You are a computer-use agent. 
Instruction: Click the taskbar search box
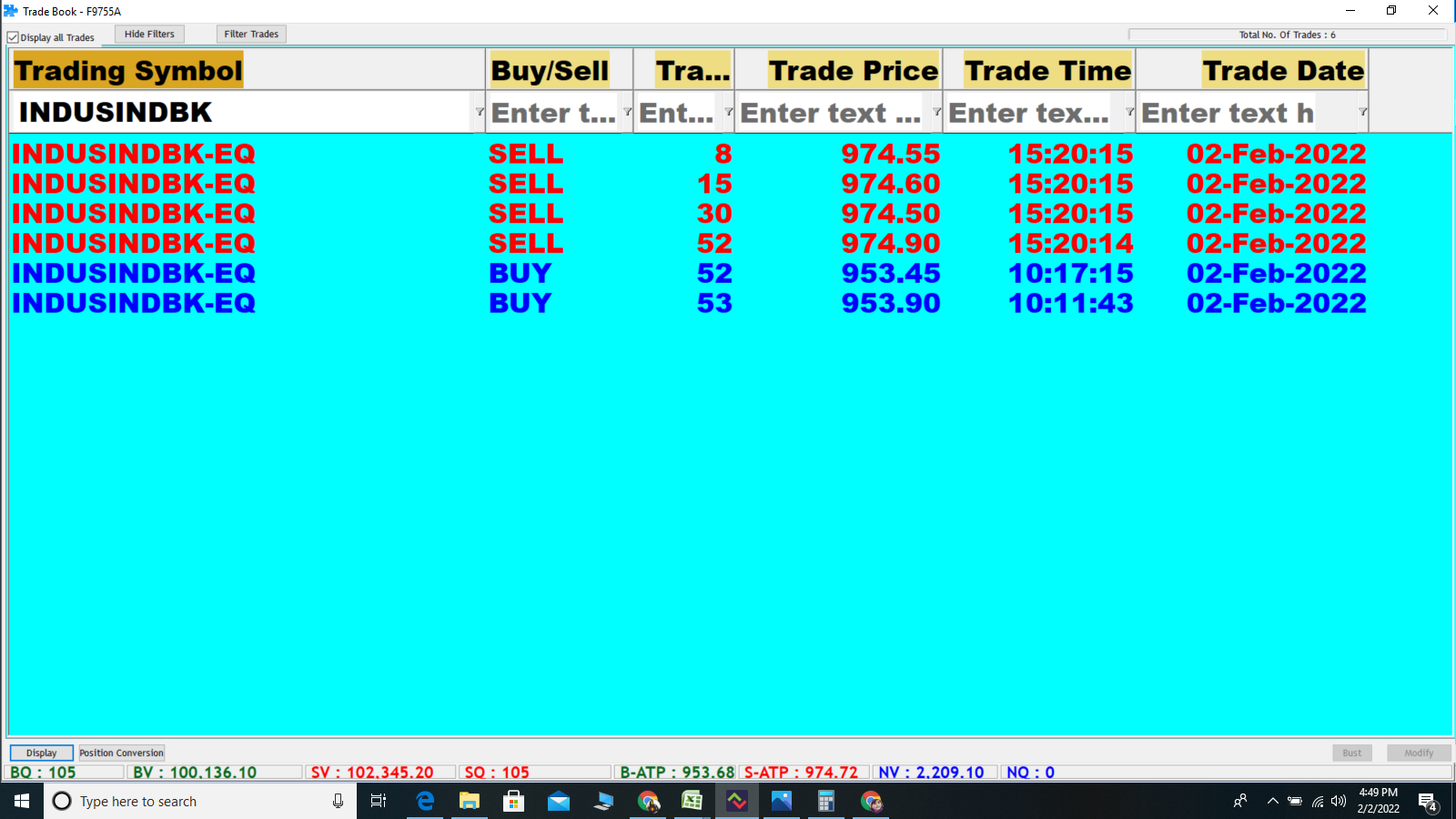click(200, 801)
